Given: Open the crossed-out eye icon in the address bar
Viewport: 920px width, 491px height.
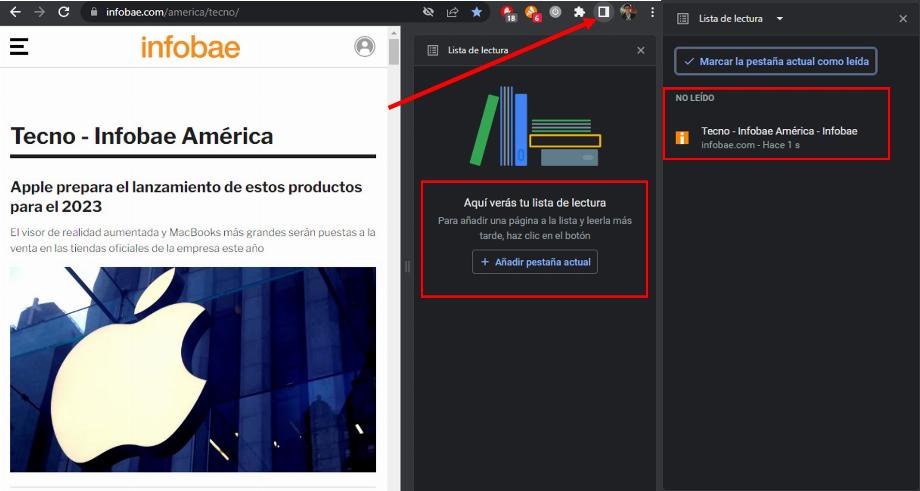Looking at the screenshot, I should tap(428, 12).
